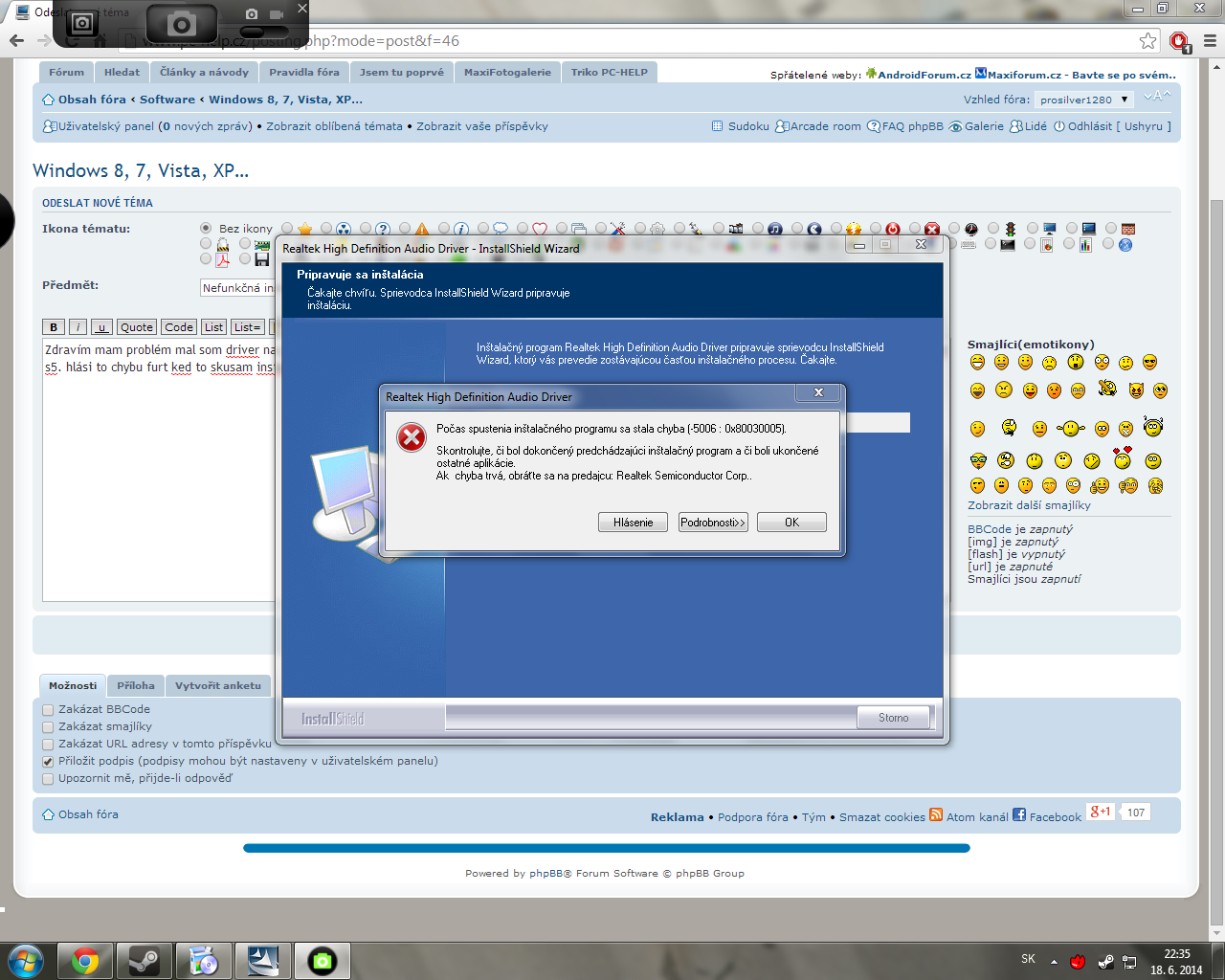
Task: Click the List BBCode button
Action: (213, 327)
